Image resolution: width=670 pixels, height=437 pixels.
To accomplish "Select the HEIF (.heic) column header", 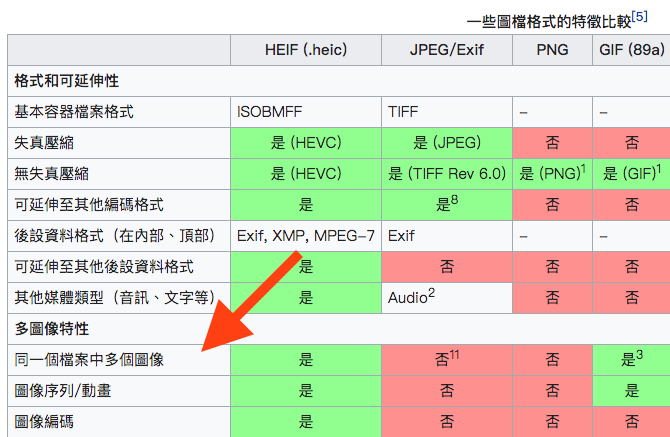I will point(306,50).
